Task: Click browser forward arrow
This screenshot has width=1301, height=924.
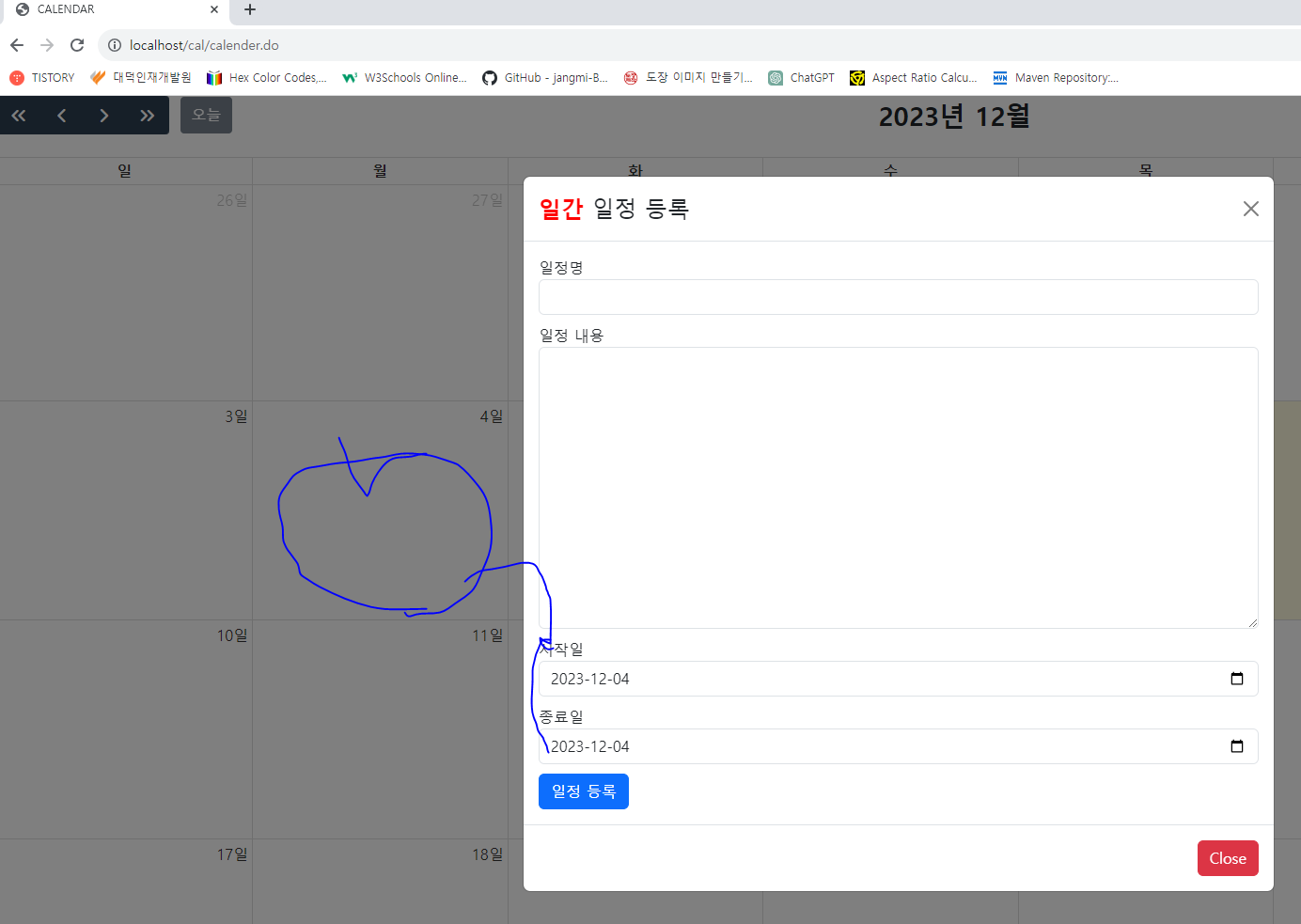Action: point(47,45)
